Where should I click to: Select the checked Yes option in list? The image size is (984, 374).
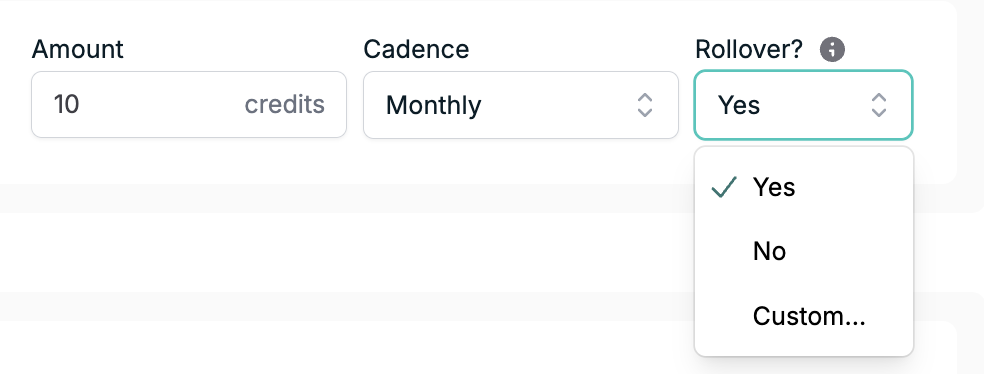[804, 187]
